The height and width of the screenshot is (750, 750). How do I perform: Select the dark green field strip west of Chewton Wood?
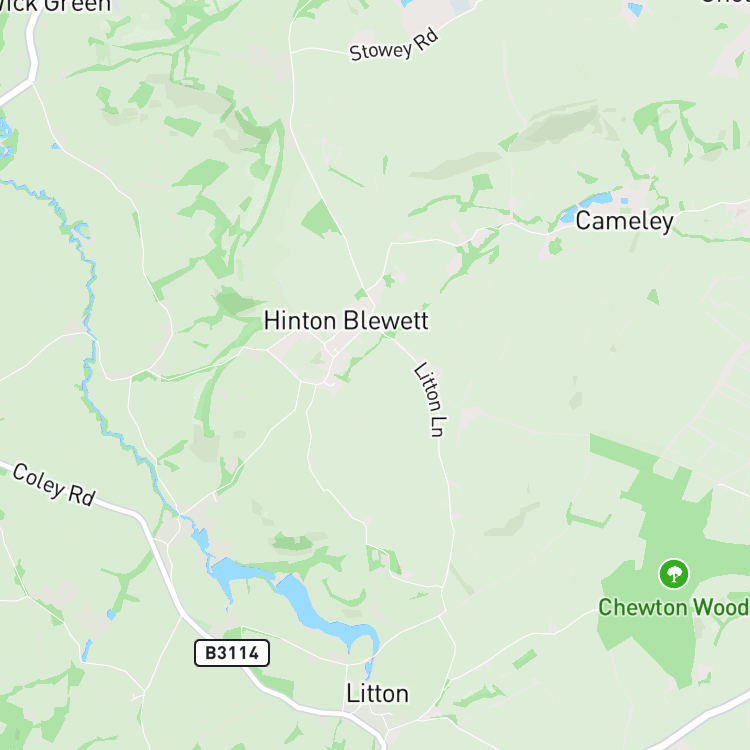click(x=622, y=452)
